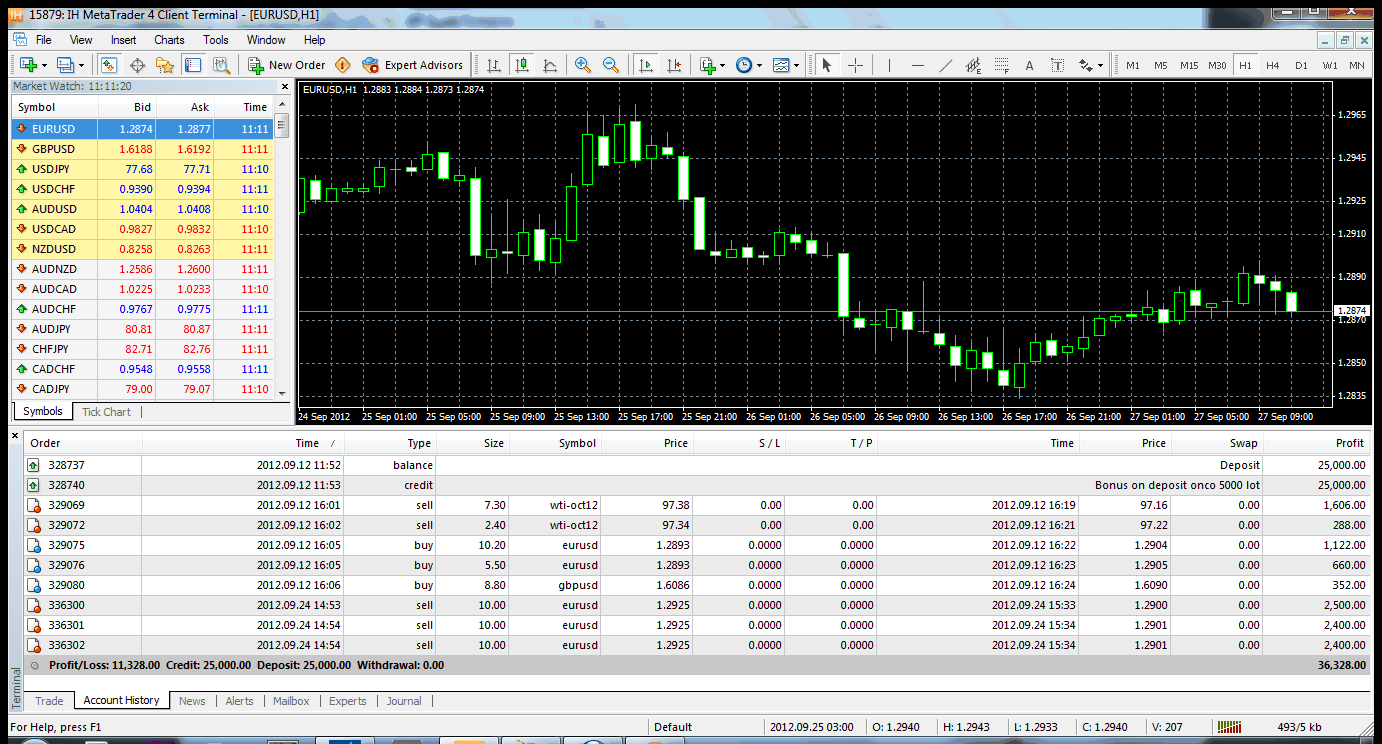The height and width of the screenshot is (744, 1382).
Task: Select GBPUSD row in Market Watch
Action: pyautogui.click(x=143, y=149)
